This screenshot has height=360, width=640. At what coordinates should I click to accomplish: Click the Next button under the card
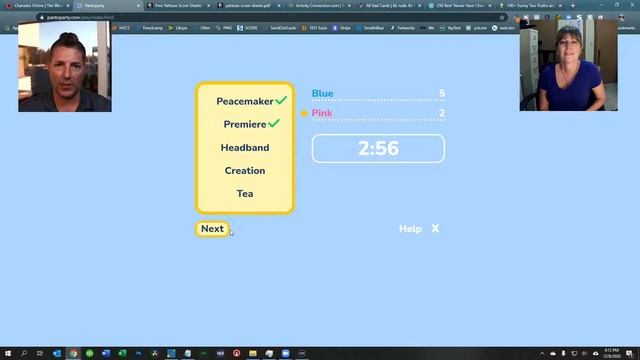pos(212,229)
